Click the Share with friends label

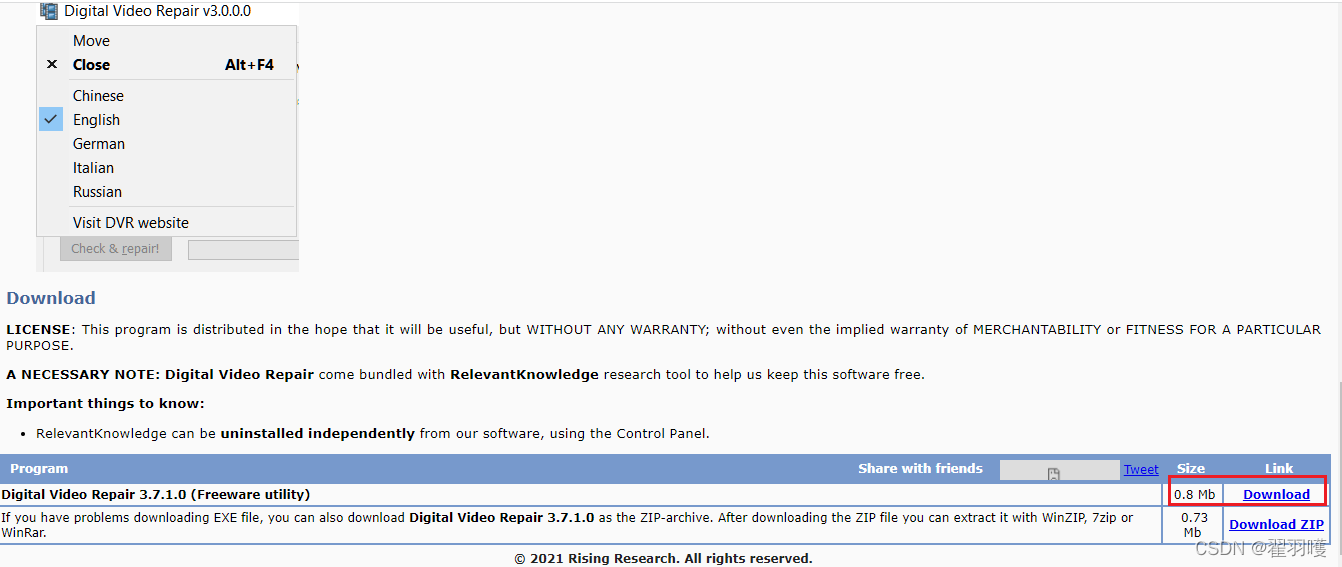click(920, 468)
